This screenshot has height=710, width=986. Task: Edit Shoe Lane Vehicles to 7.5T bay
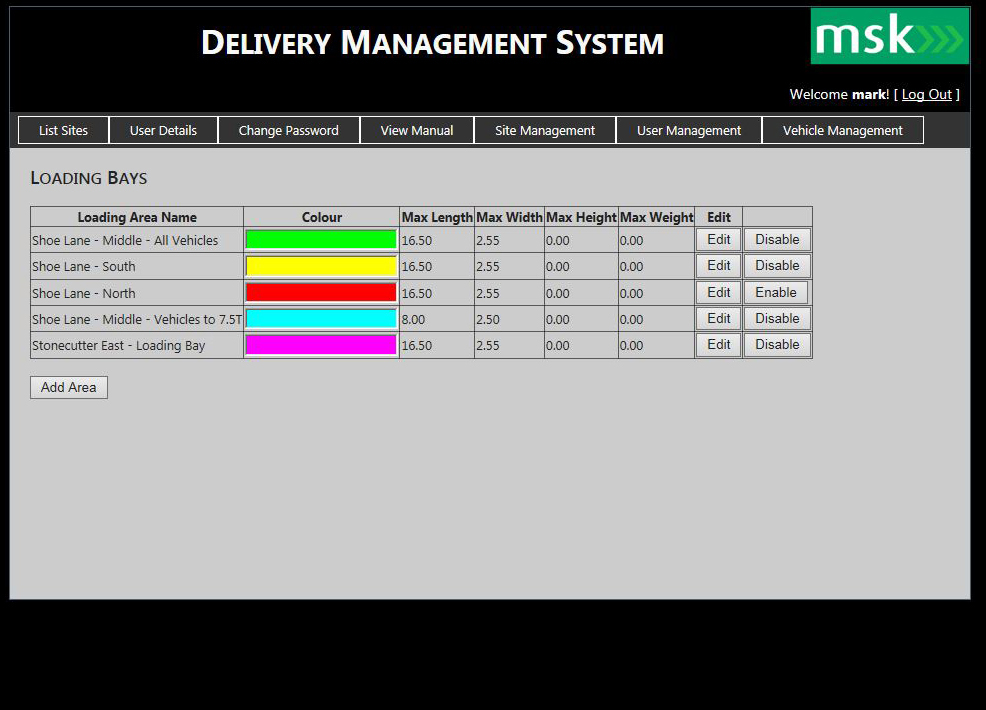click(718, 319)
